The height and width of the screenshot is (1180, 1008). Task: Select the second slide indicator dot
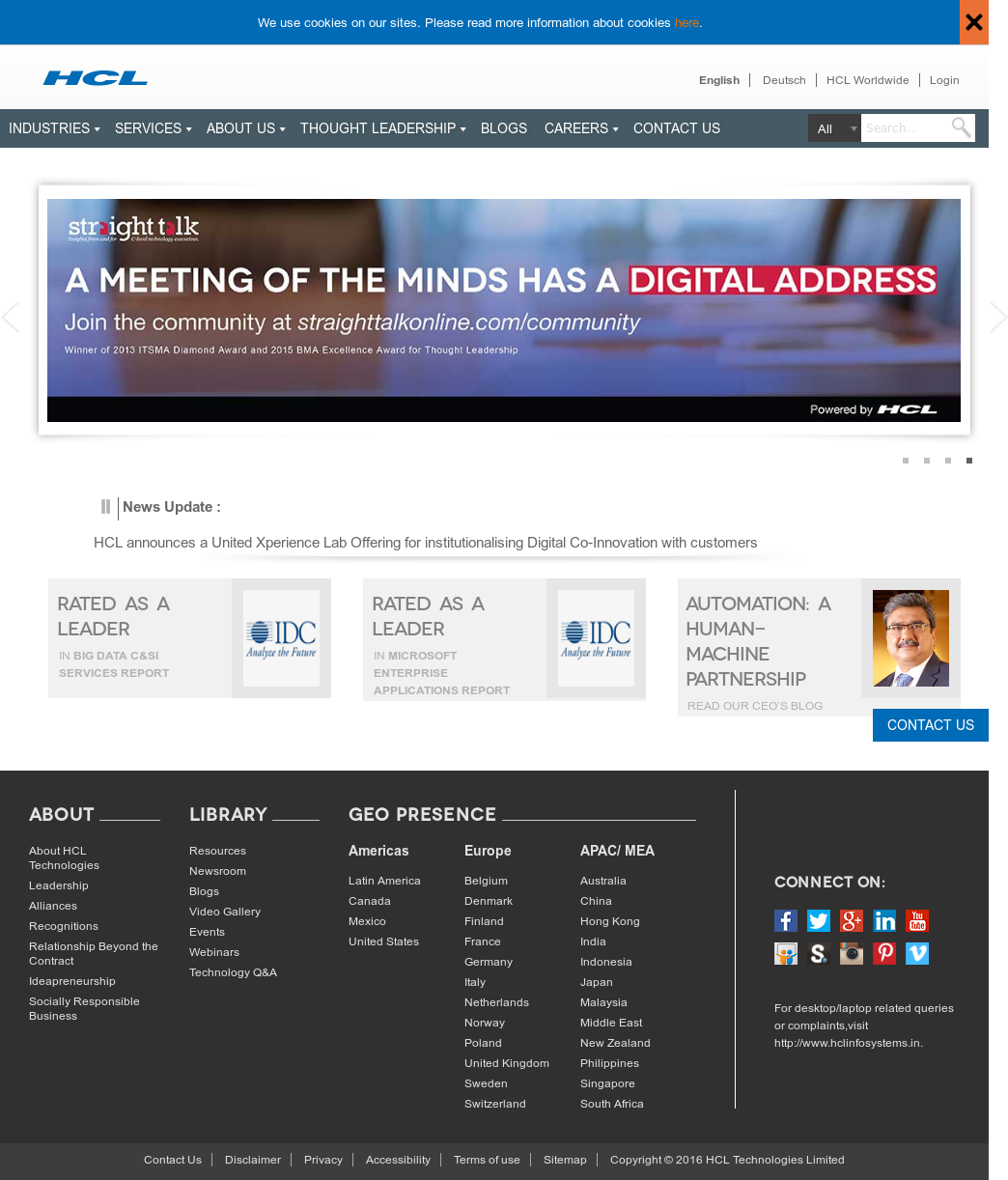926,461
